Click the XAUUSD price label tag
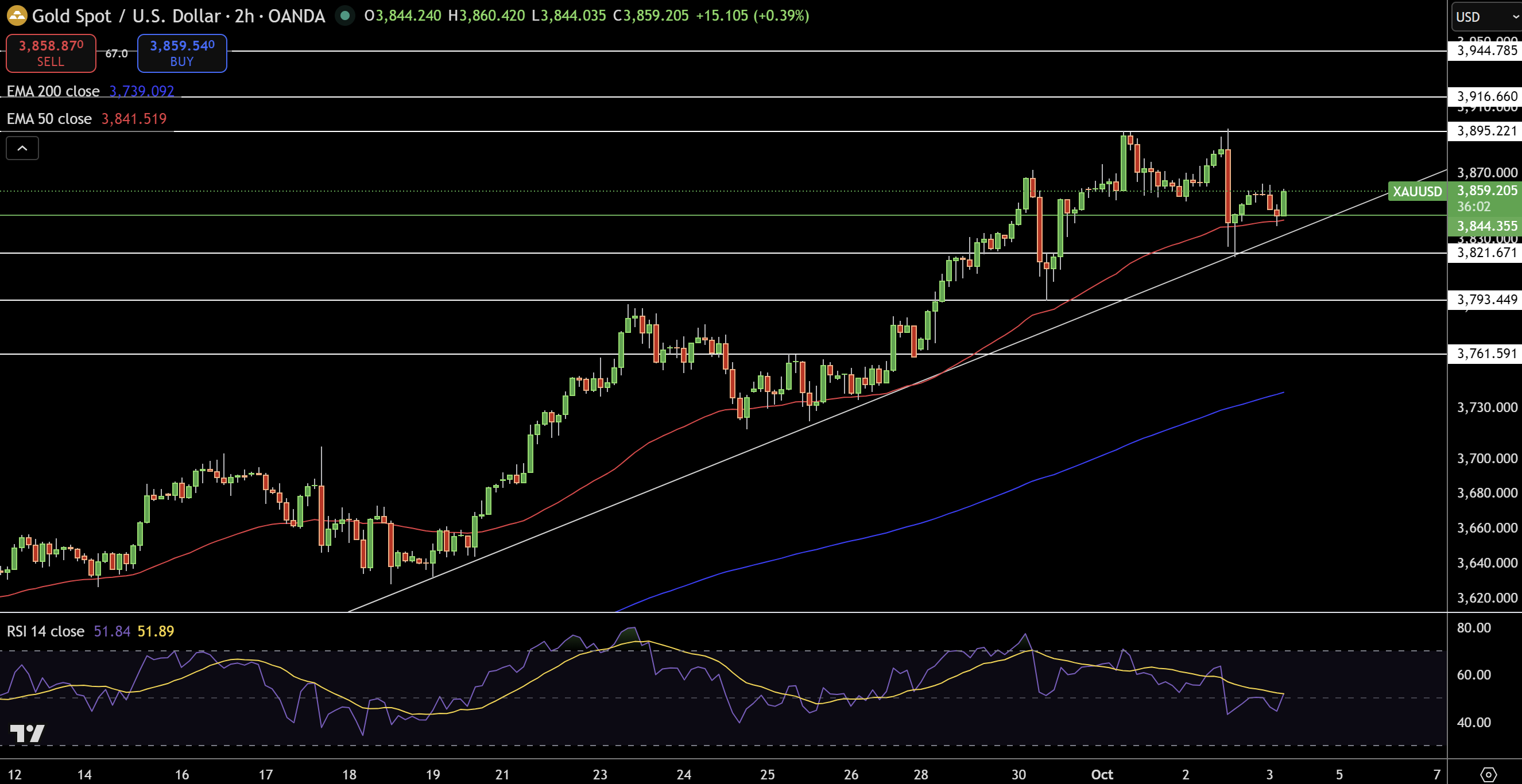1522x784 pixels. coord(1417,192)
